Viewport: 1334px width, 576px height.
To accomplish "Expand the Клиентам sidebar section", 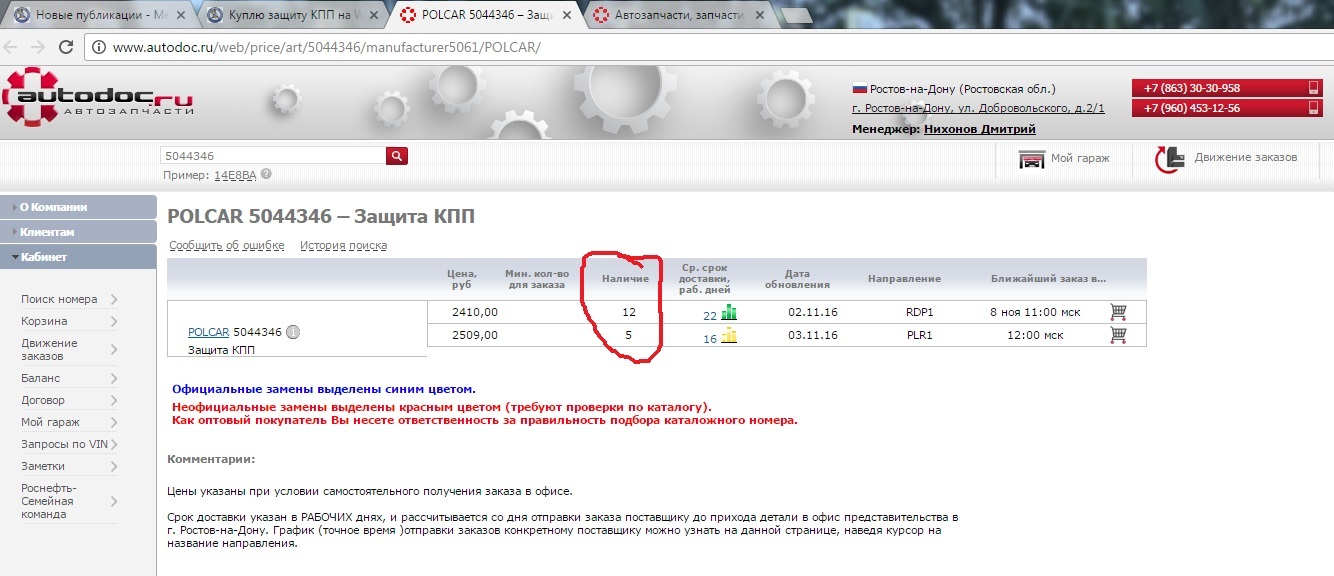I will (x=78, y=232).
